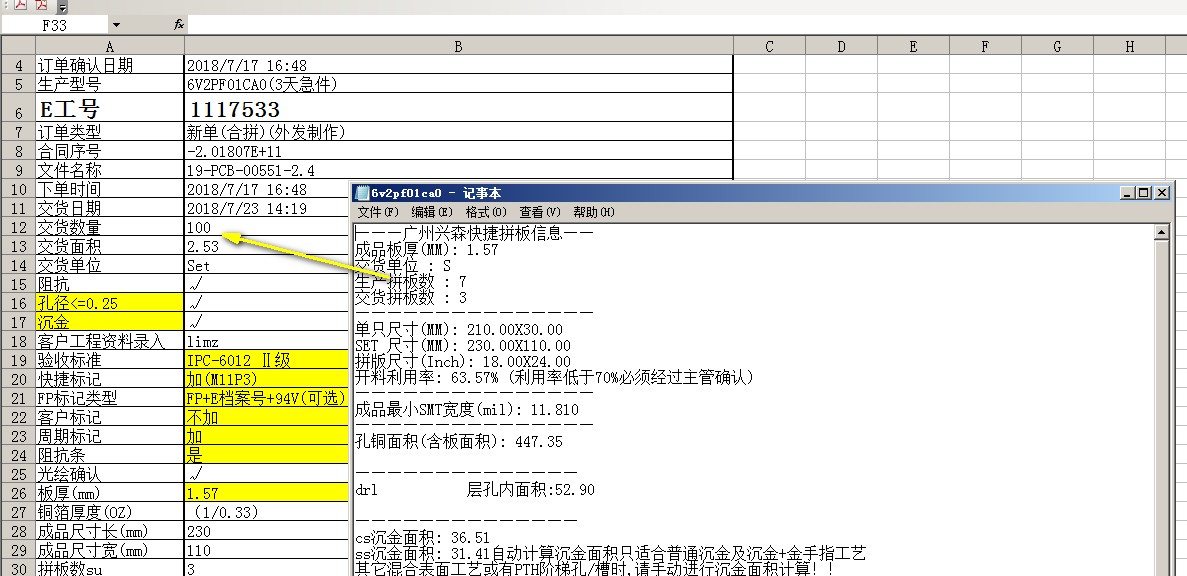Image resolution: width=1187 pixels, height=576 pixels.
Task: Select column A header
Action: click(109, 46)
